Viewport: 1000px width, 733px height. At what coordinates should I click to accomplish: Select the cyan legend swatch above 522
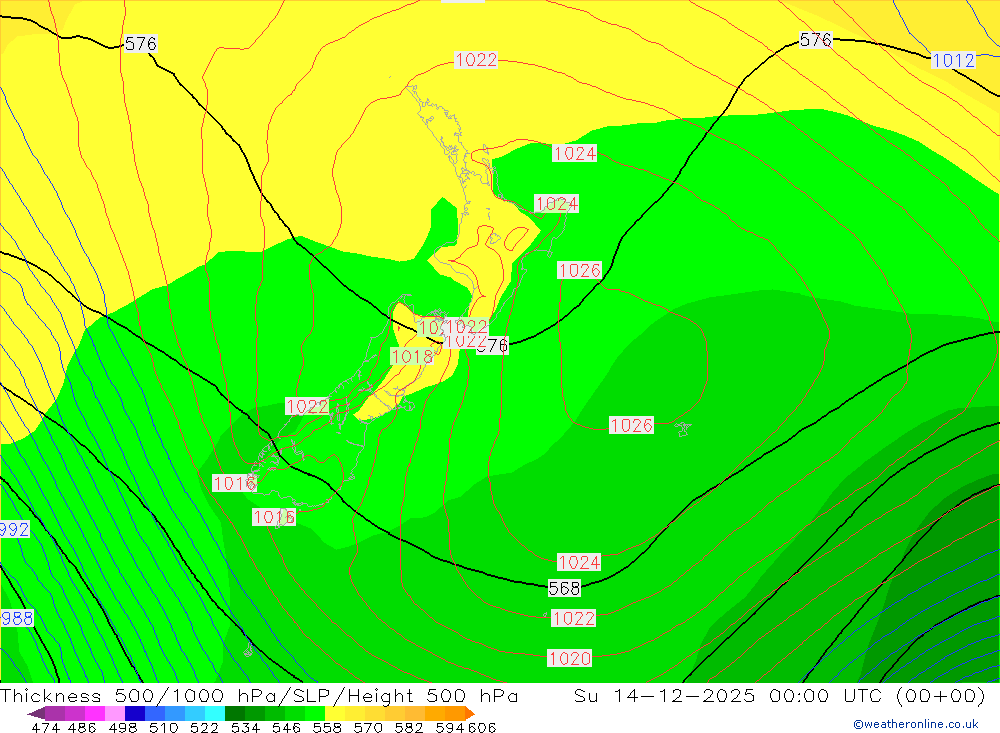pos(215,713)
